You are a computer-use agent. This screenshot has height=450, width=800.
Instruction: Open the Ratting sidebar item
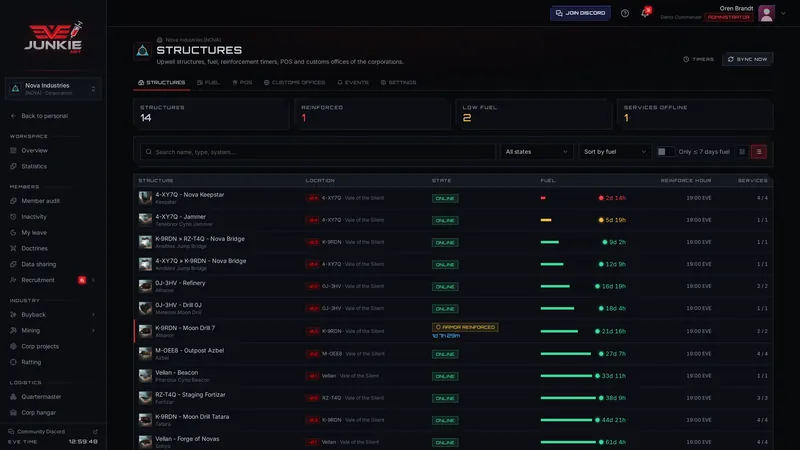pyautogui.click(x=31, y=362)
